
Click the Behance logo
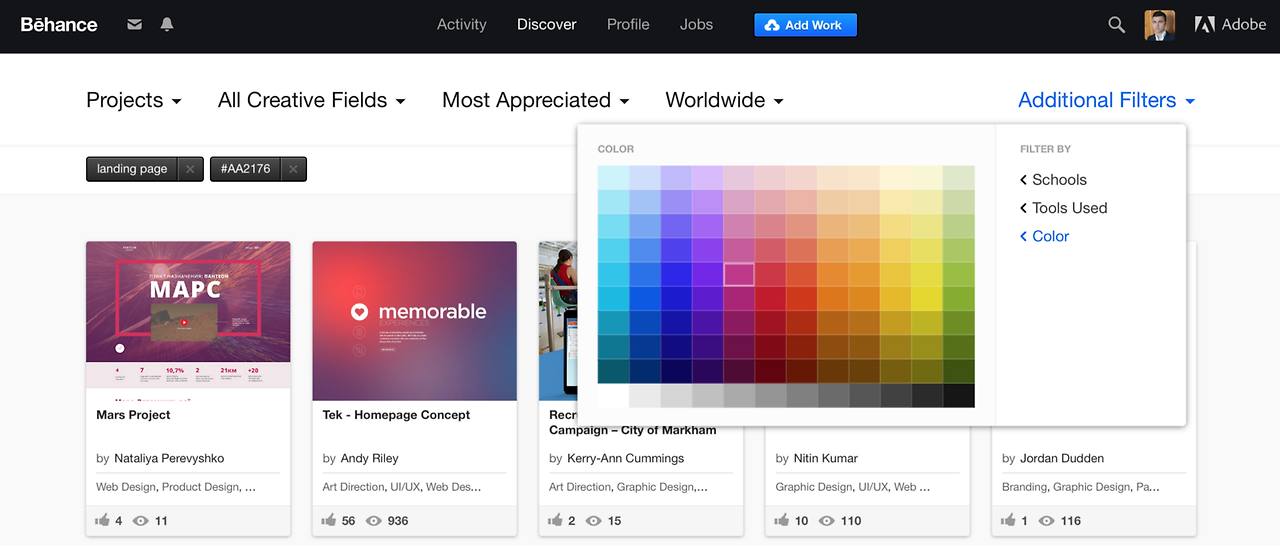[x=59, y=25]
